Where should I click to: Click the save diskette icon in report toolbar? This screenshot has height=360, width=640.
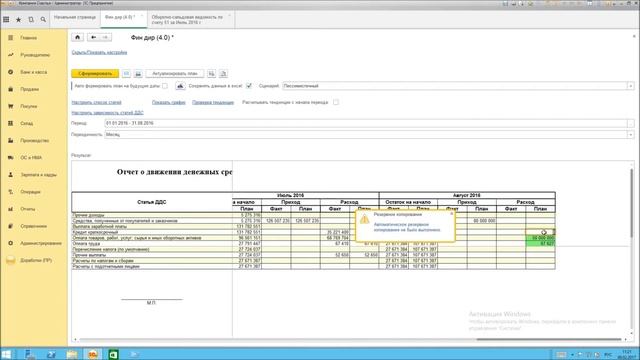[138, 73]
